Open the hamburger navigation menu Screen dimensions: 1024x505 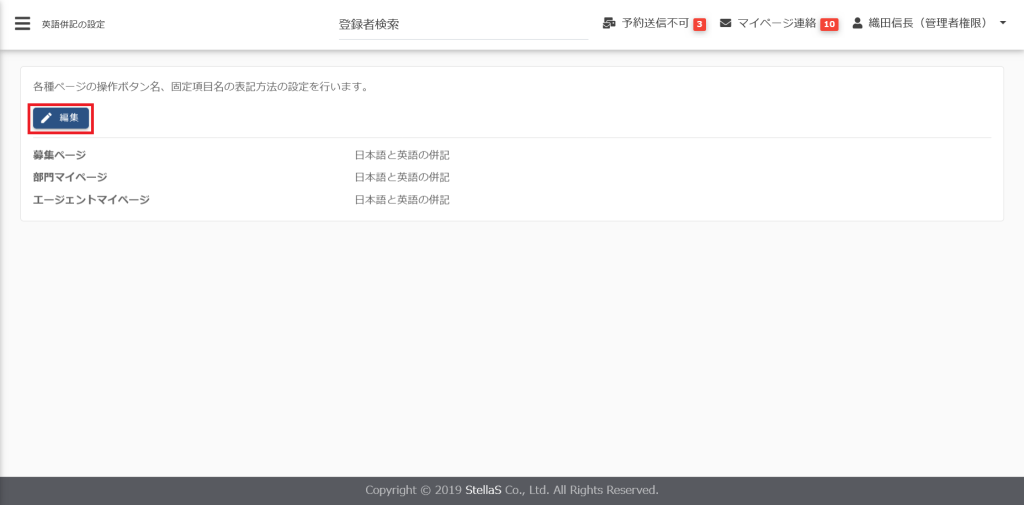(x=22, y=23)
